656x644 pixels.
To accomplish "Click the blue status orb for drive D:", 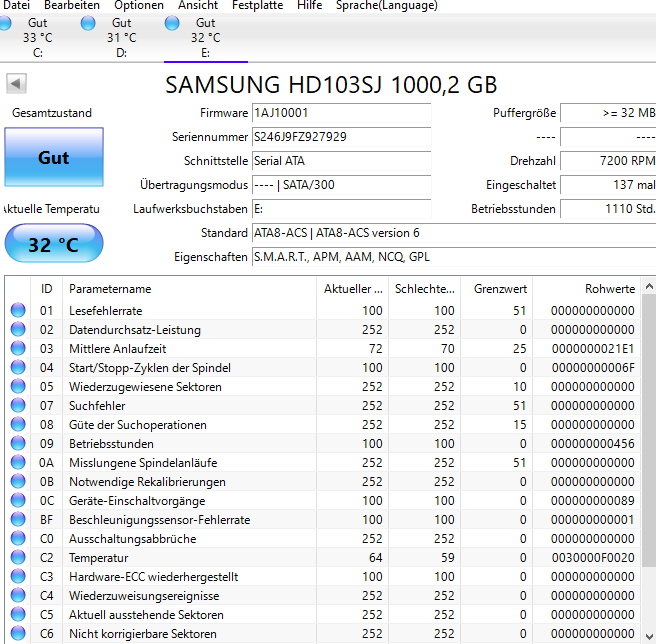I will (88, 23).
